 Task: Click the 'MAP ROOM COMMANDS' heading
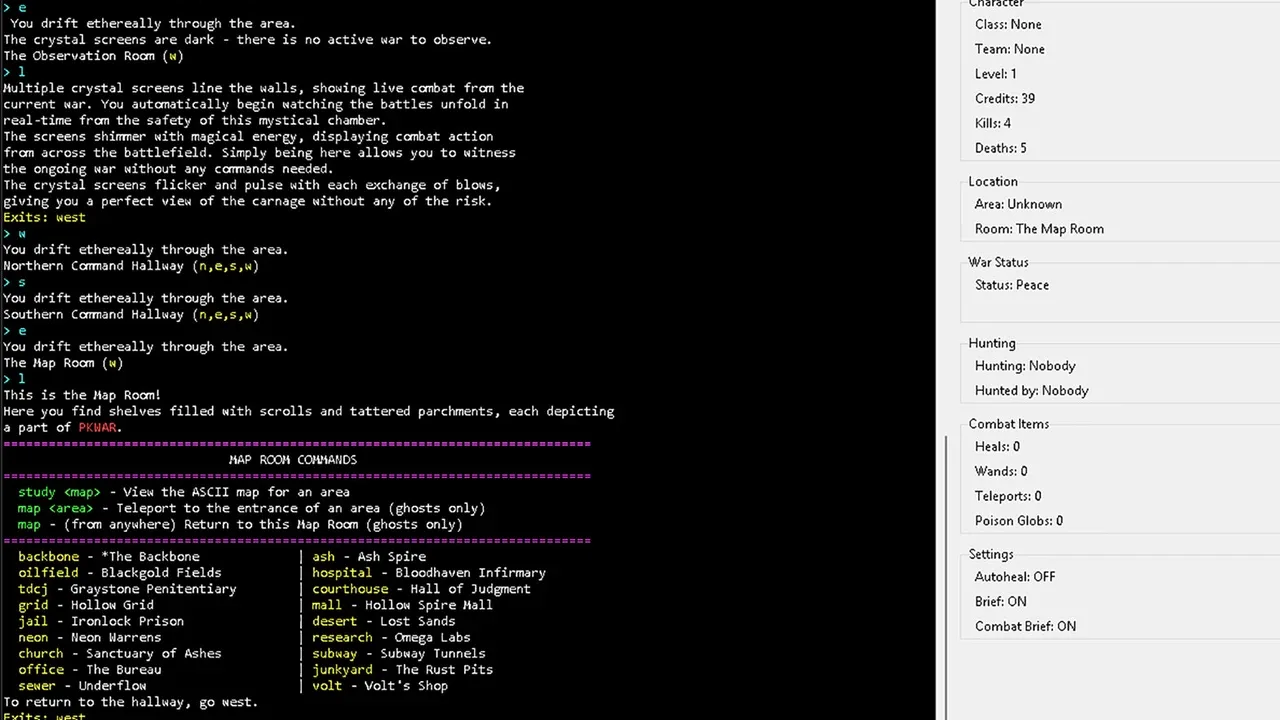tap(293, 460)
